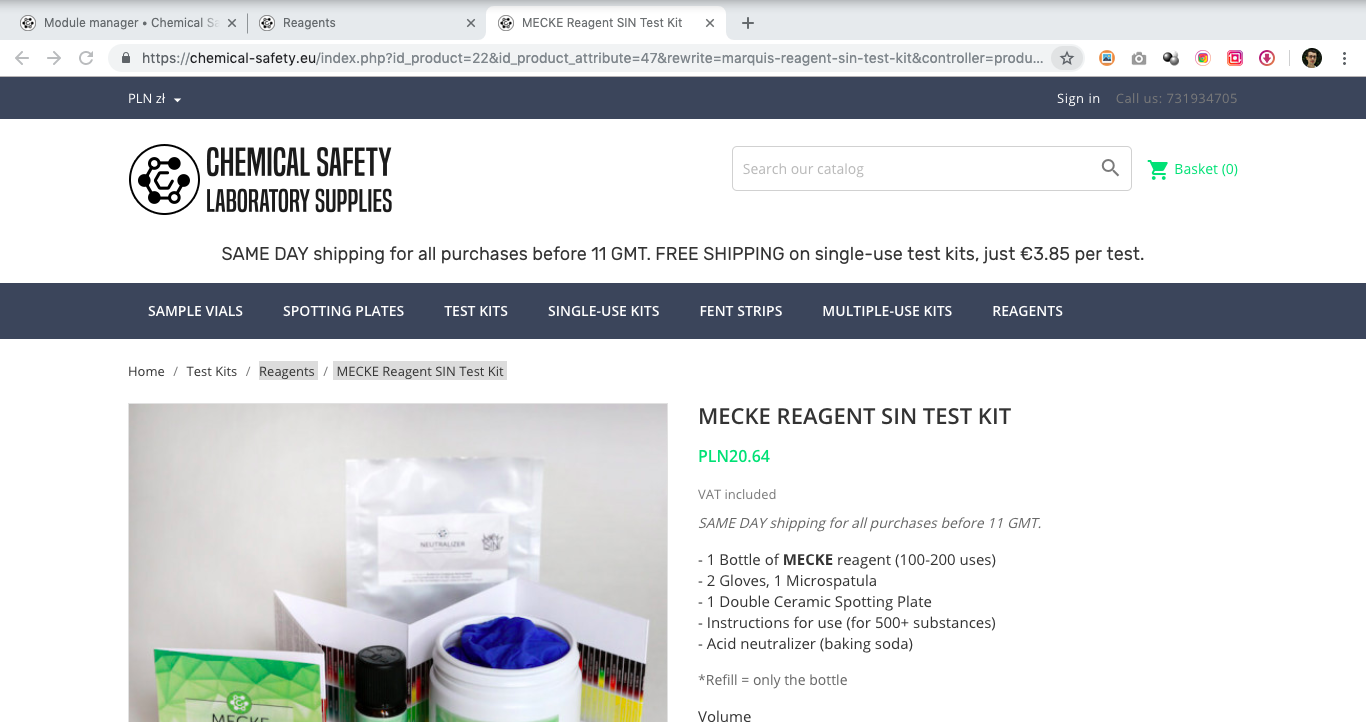Bookmark page with star icon

[1067, 58]
